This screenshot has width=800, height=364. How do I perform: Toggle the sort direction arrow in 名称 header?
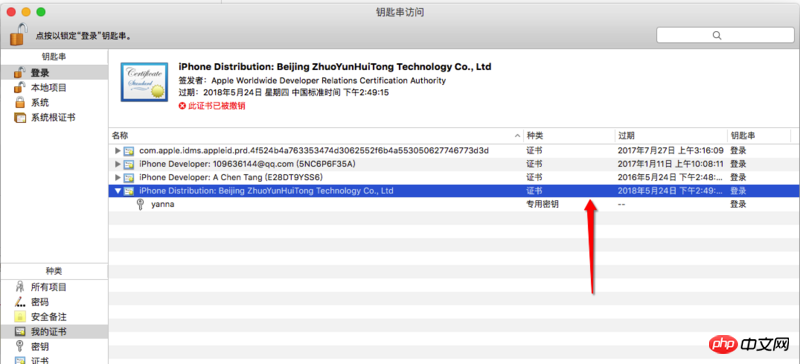click(518, 136)
